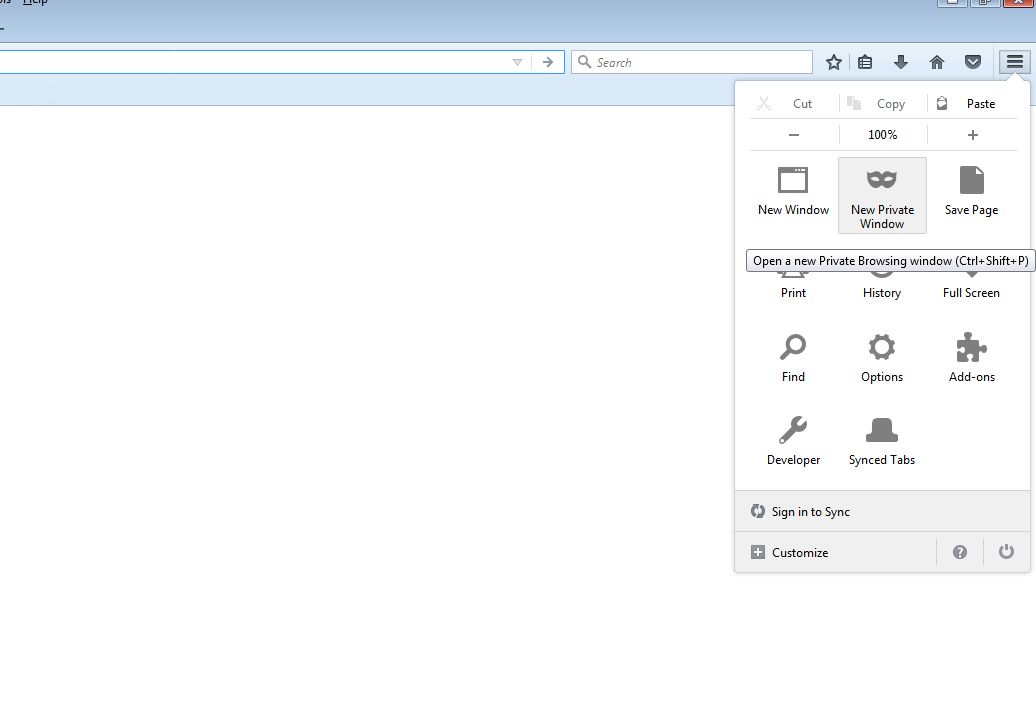
Task: Click Copy in edit controls
Action: [x=883, y=104]
